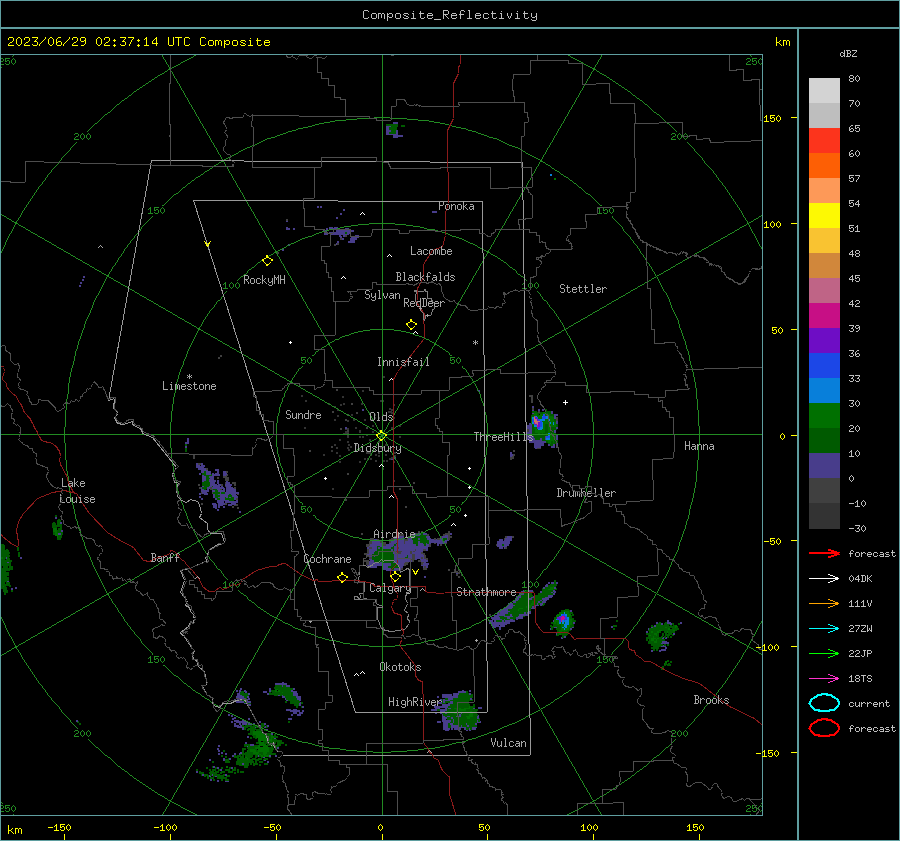The width and height of the screenshot is (900, 841).
Task: Click the Hanna label
Action: point(699,446)
